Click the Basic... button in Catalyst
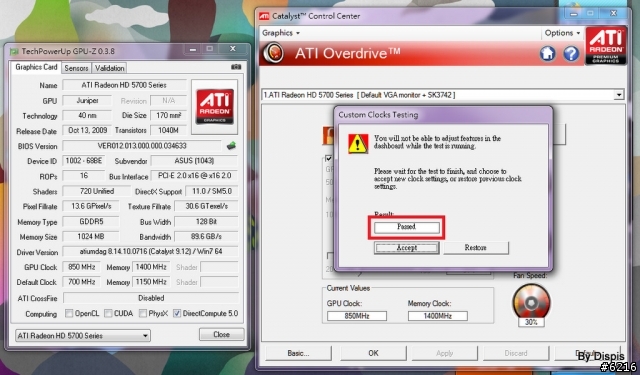This screenshot has width=640, height=375. pyautogui.click(x=298, y=353)
